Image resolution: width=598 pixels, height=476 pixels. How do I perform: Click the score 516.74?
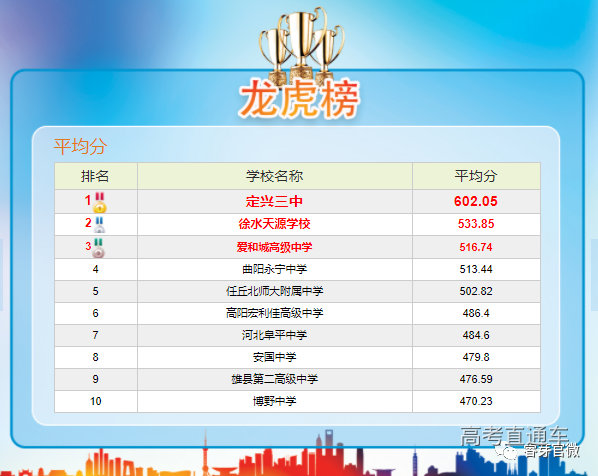point(476,247)
